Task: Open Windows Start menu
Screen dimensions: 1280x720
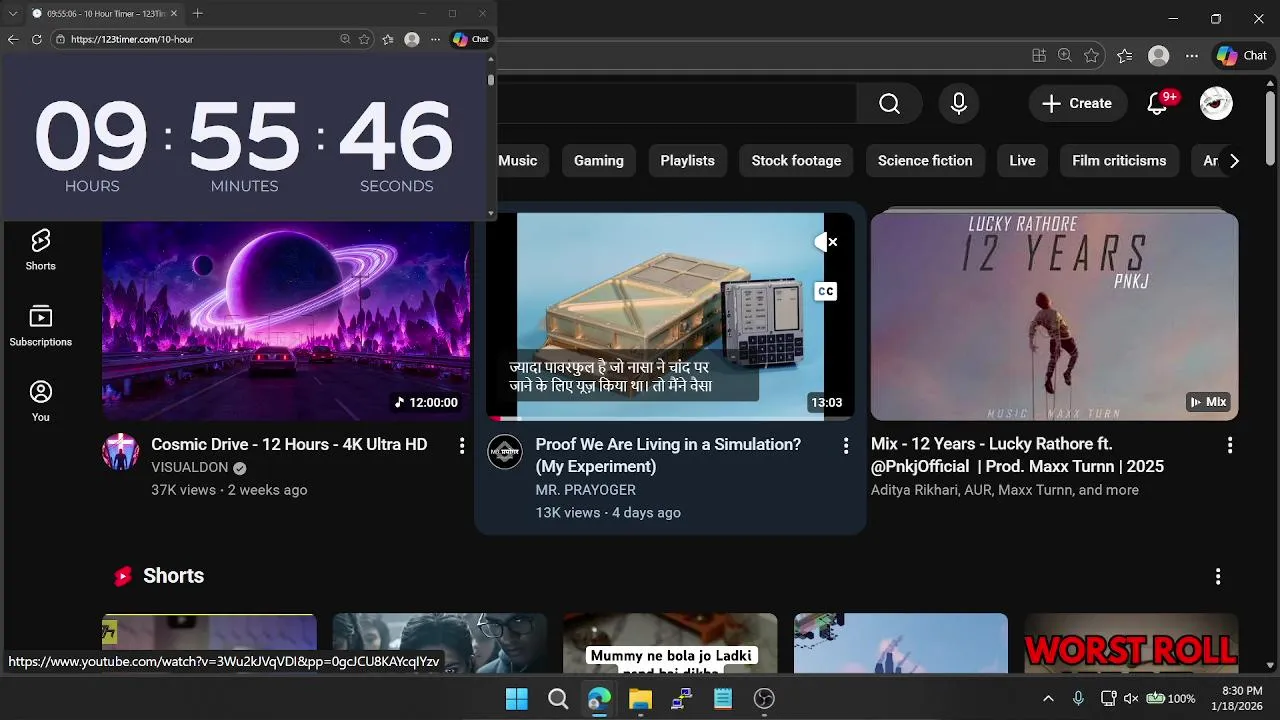Action: tap(517, 699)
